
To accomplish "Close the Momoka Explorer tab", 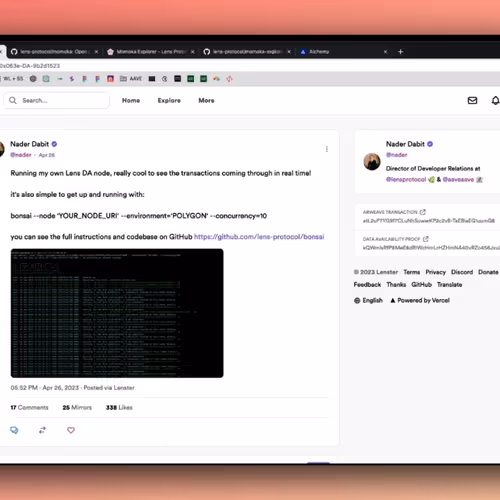I will [x=192, y=52].
